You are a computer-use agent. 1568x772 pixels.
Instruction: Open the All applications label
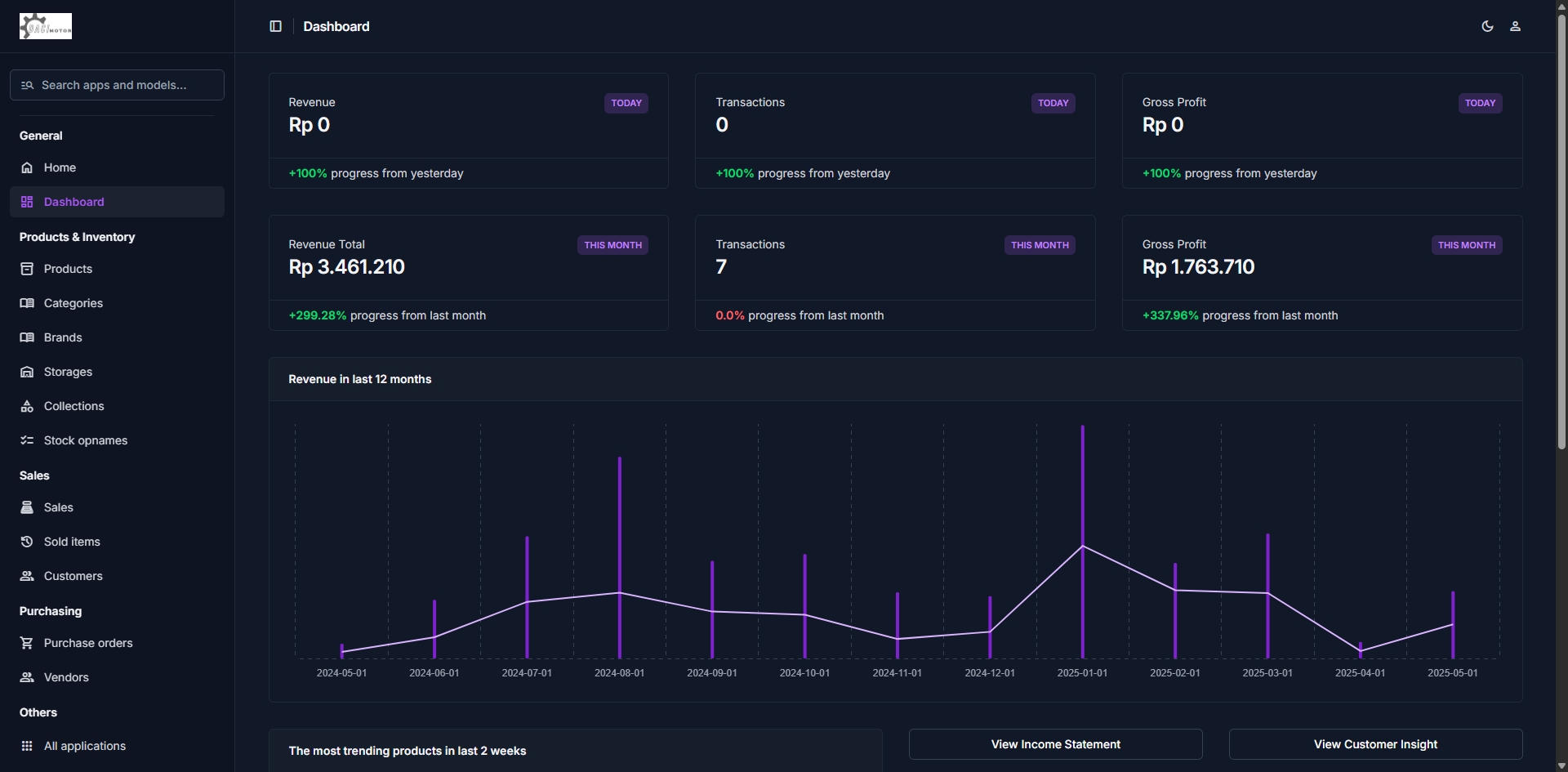point(85,746)
